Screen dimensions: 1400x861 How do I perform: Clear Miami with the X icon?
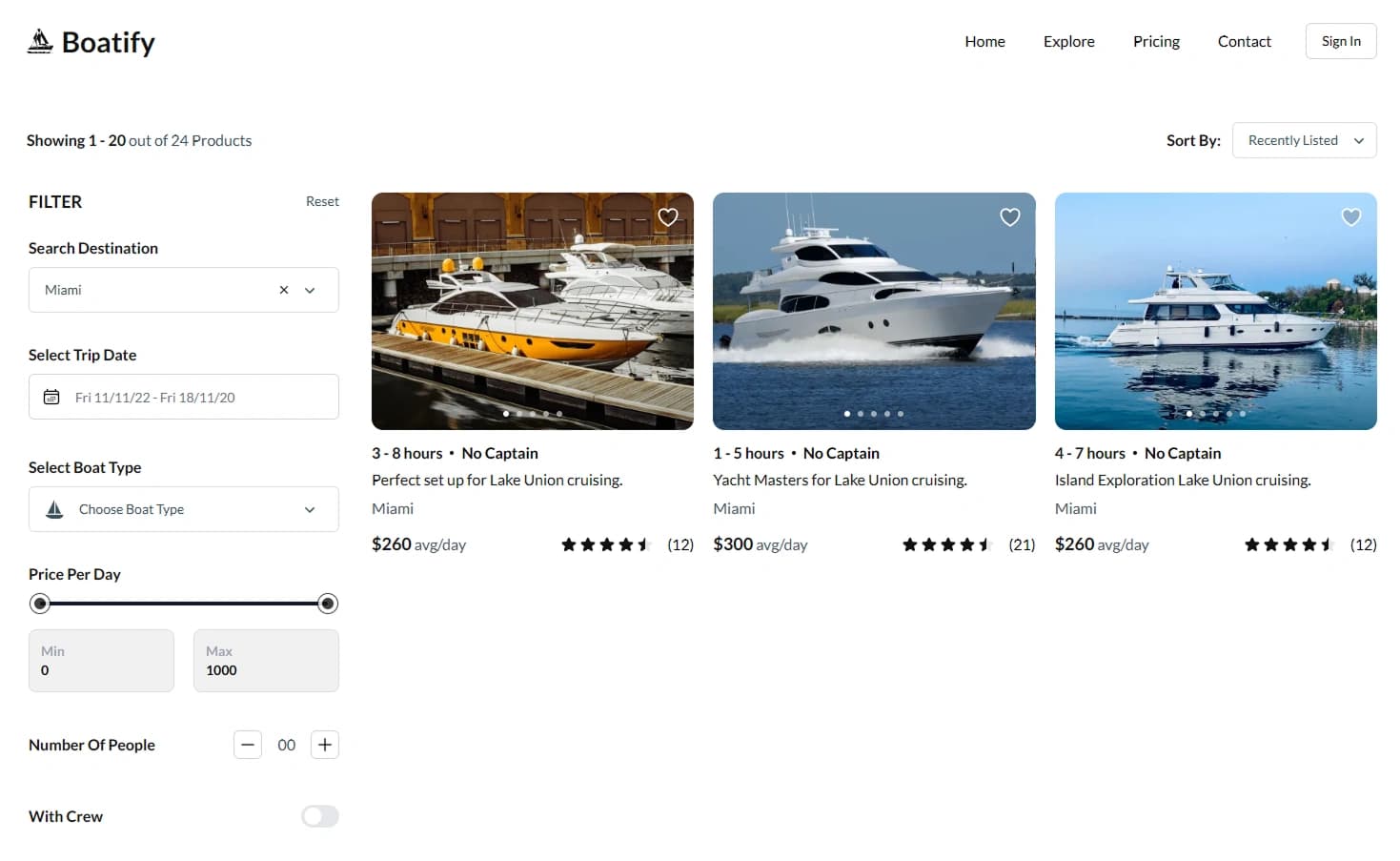point(283,290)
